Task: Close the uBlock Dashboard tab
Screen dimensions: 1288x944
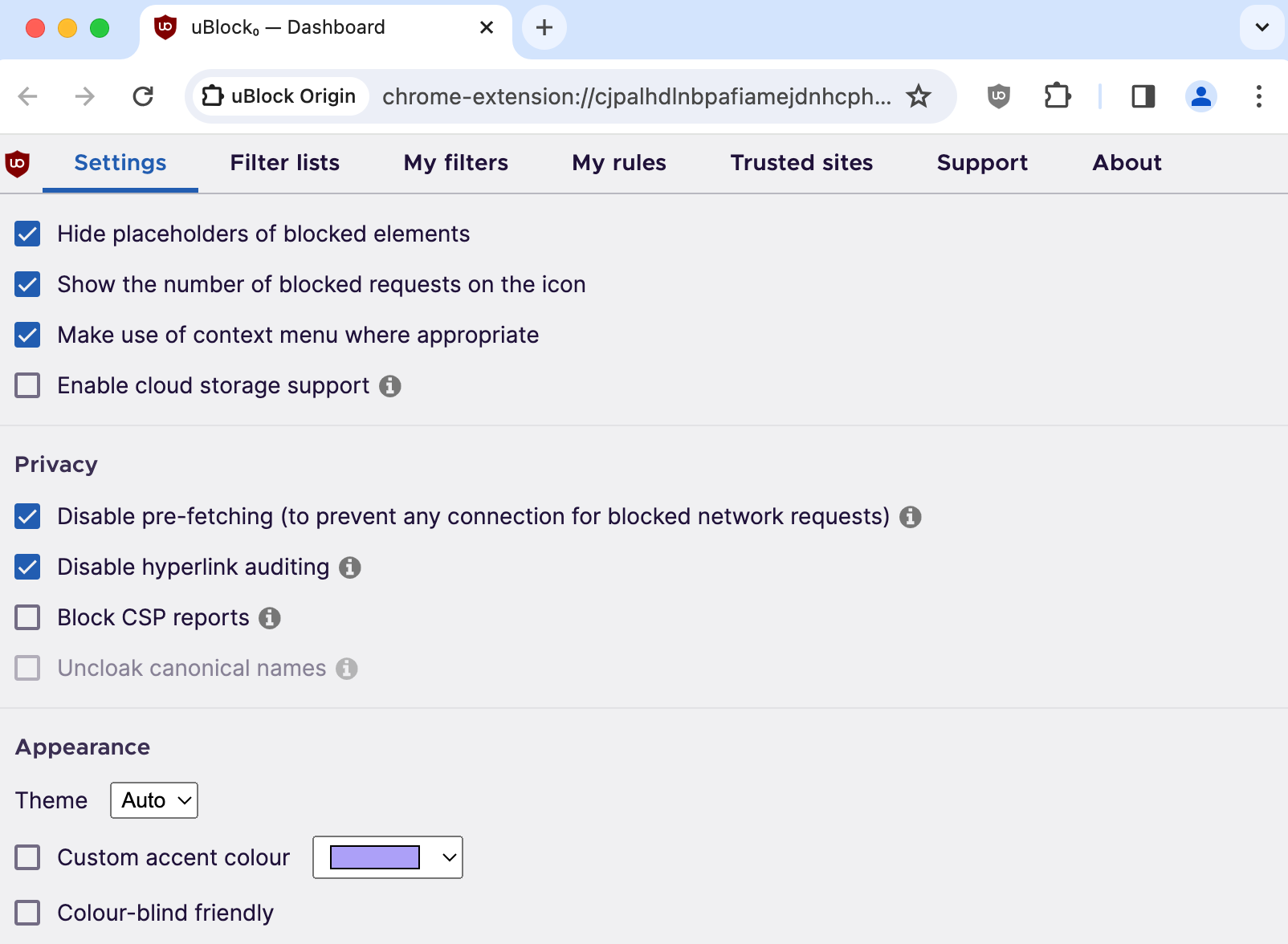Action: 486,27
